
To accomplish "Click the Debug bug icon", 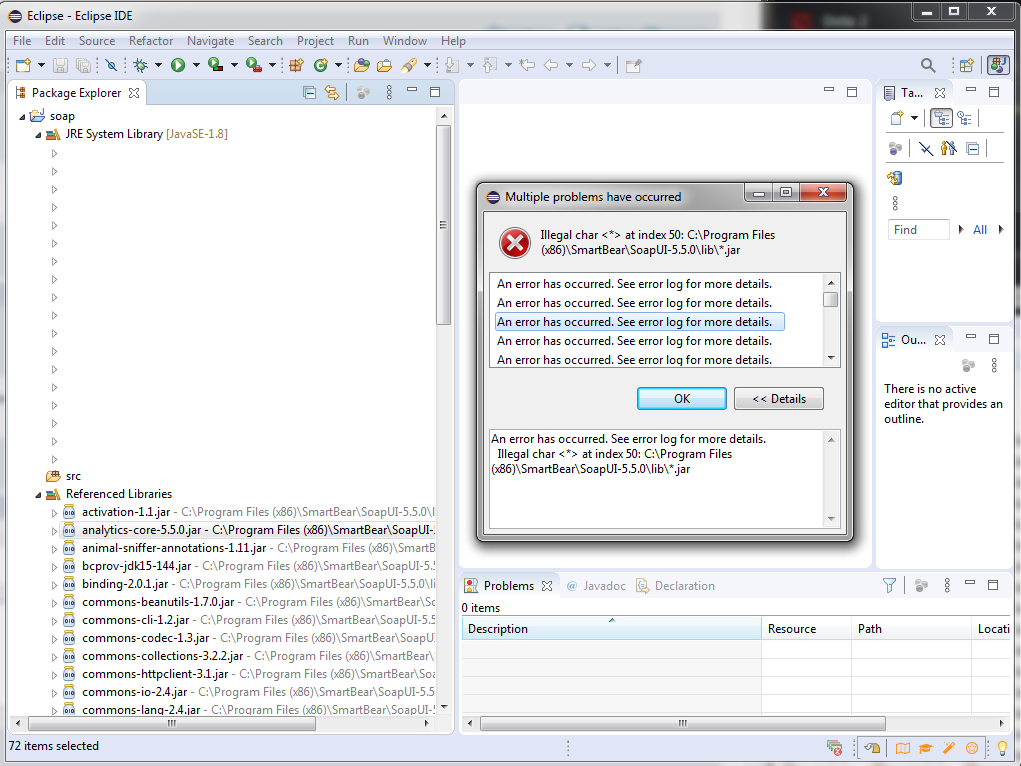I will coord(141,65).
